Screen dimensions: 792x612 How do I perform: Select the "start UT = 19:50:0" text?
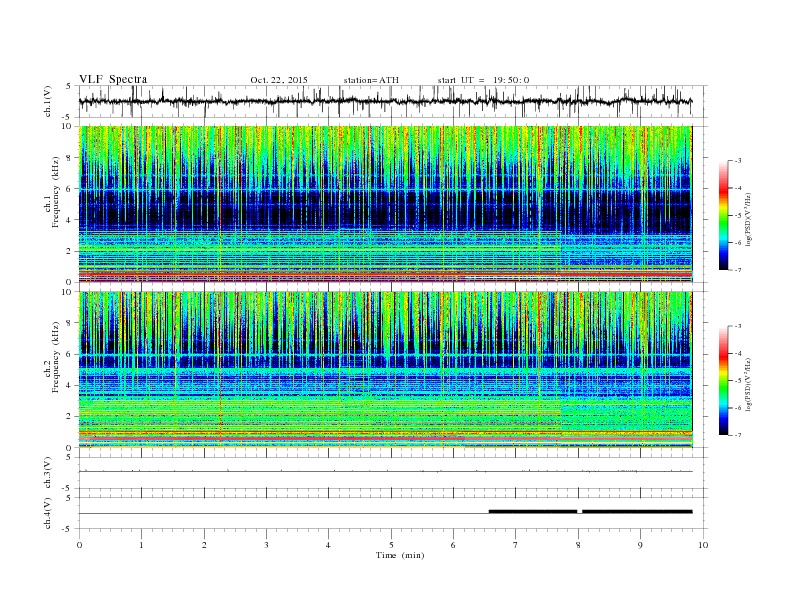[483, 80]
